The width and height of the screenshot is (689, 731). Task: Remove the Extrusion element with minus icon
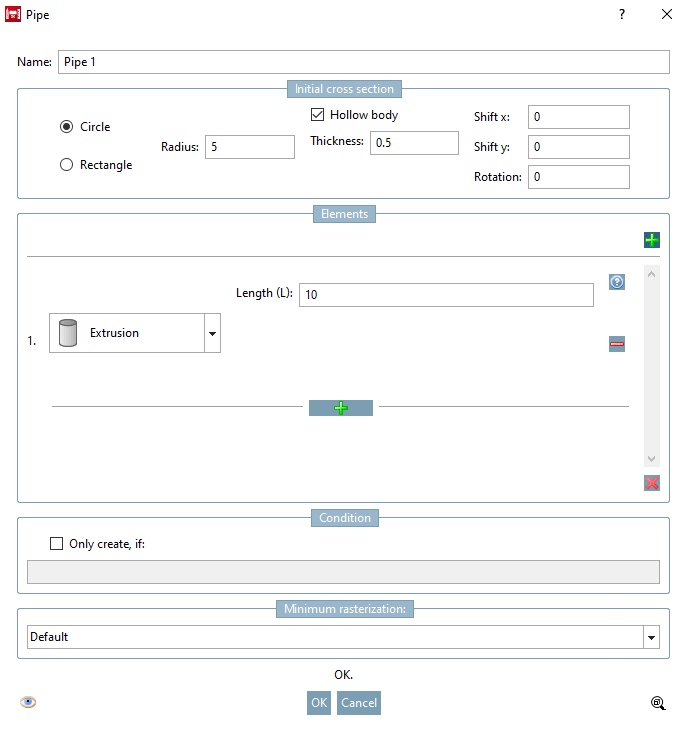(x=616, y=344)
